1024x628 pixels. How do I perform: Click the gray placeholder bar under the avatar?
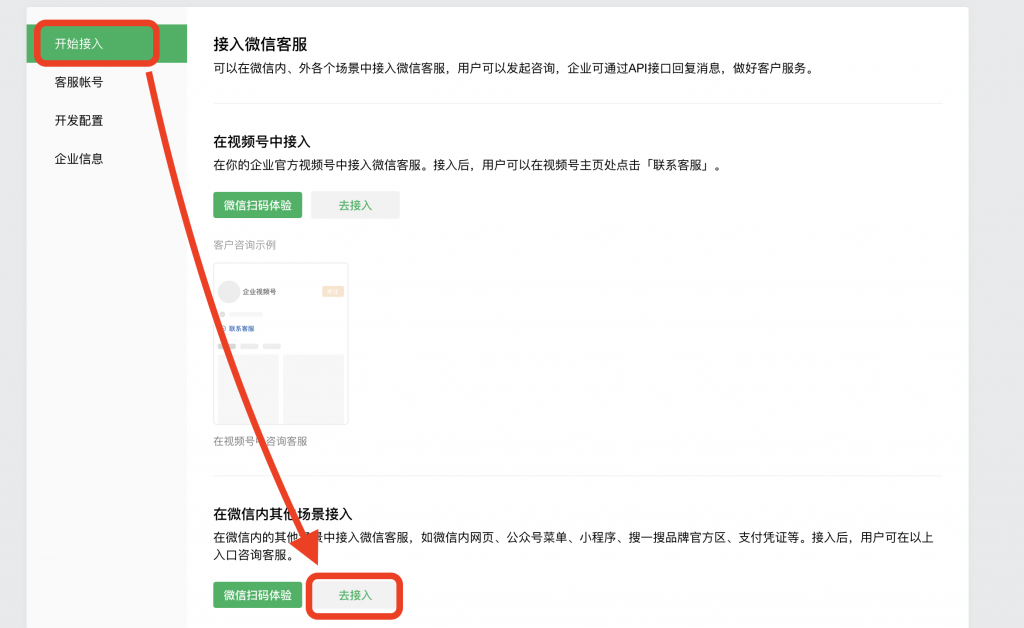pyautogui.click(x=245, y=314)
